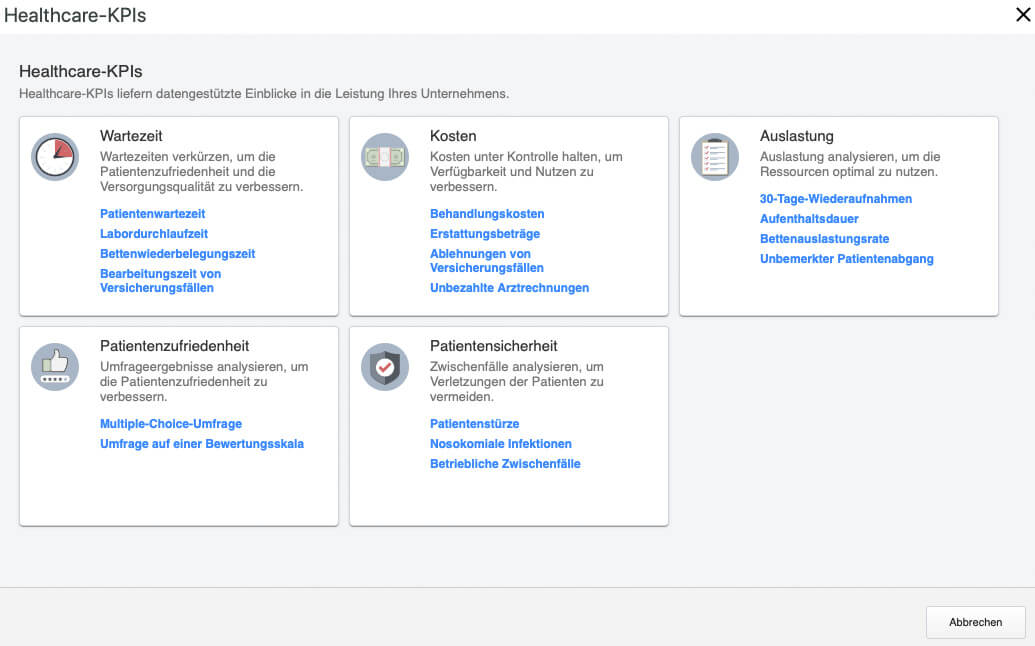Click the Kosten money bill icon
Image resolution: width=1035 pixels, height=646 pixels.
coord(385,157)
